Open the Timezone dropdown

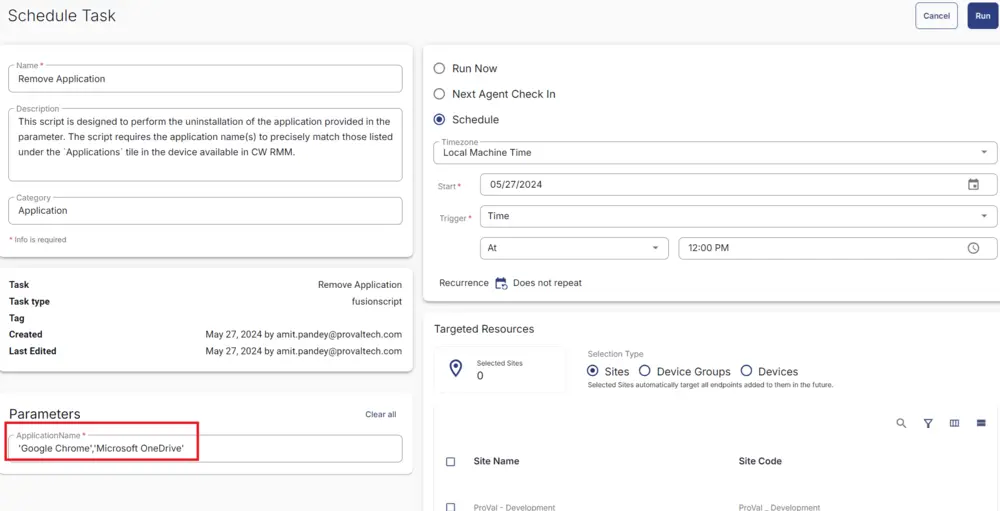pyautogui.click(x=715, y=152)
